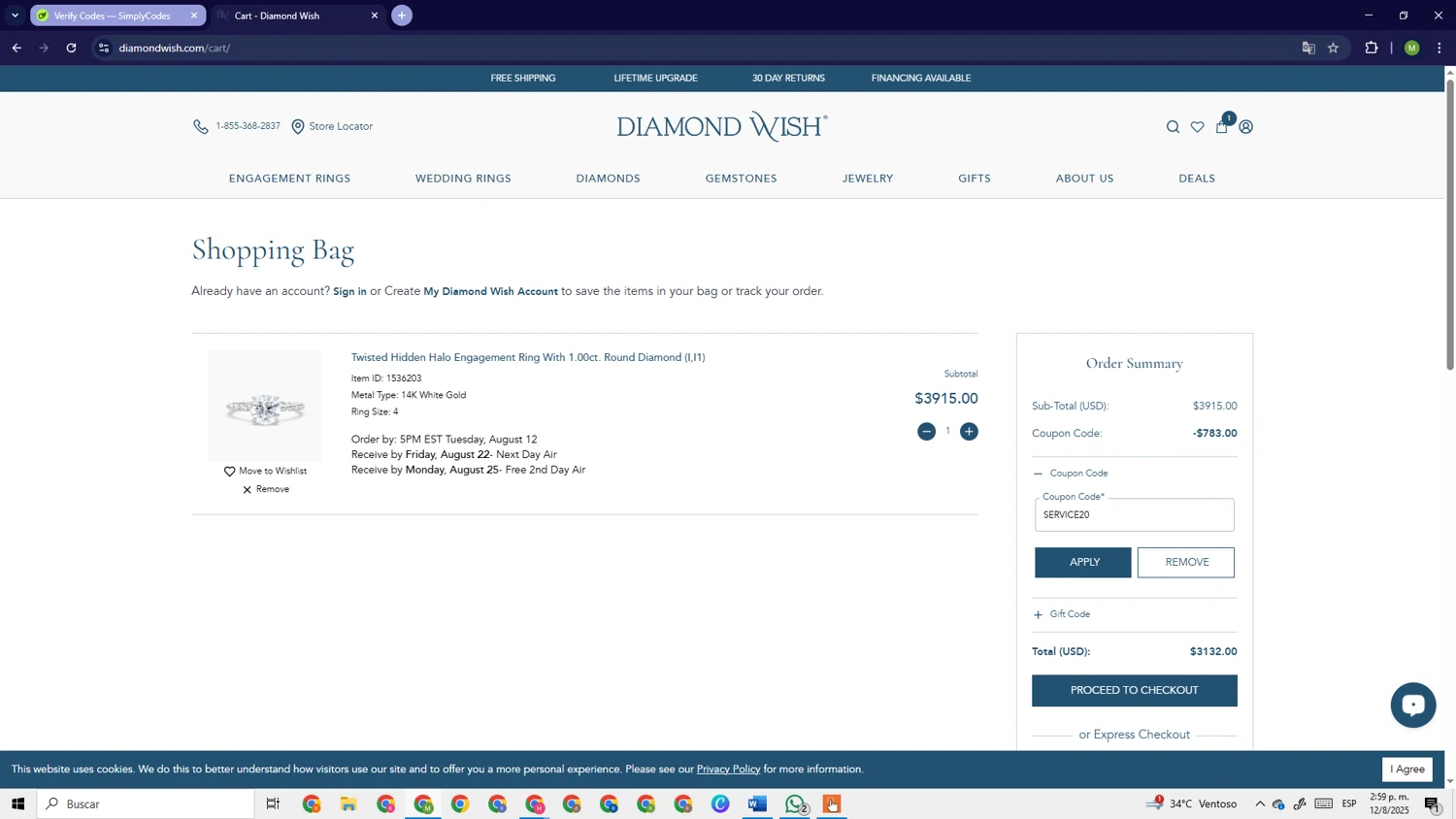Click the taskbar Buscar search box

point(147,804)
